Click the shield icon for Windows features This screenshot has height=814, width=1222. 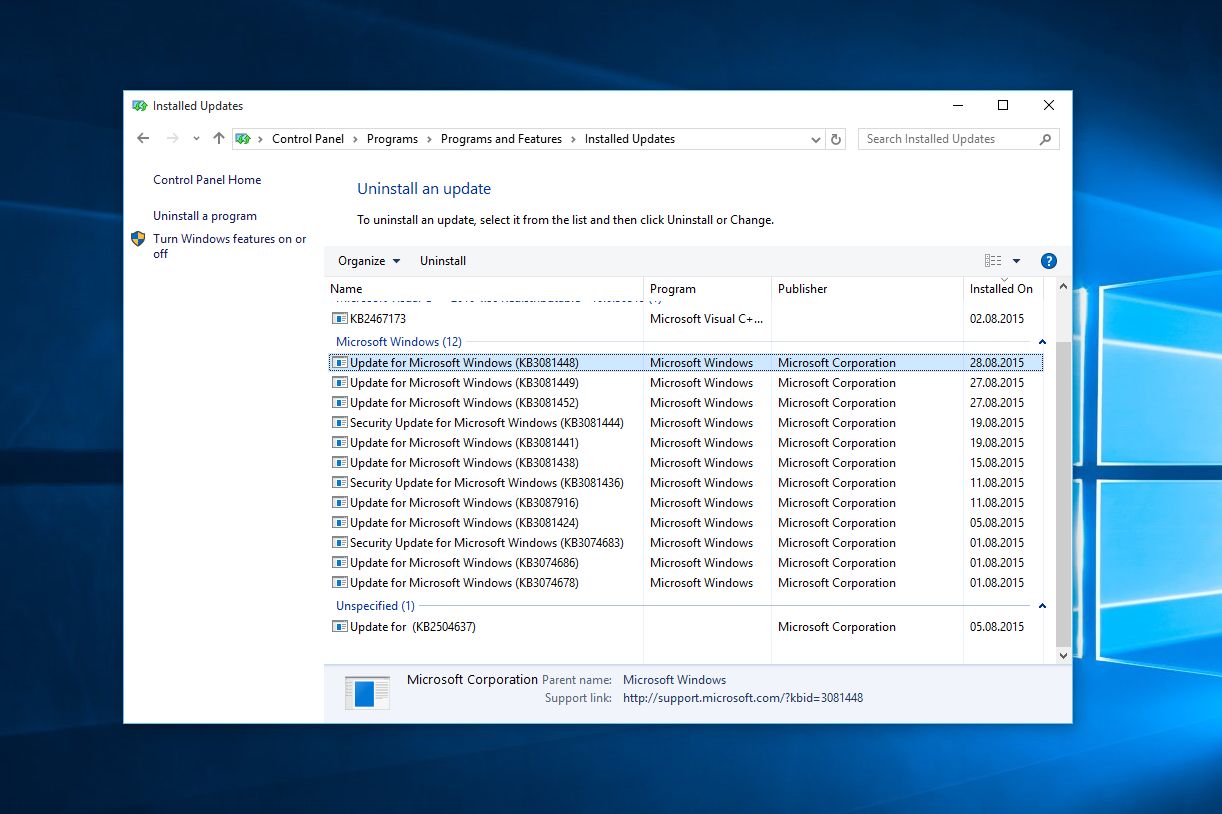138,239
